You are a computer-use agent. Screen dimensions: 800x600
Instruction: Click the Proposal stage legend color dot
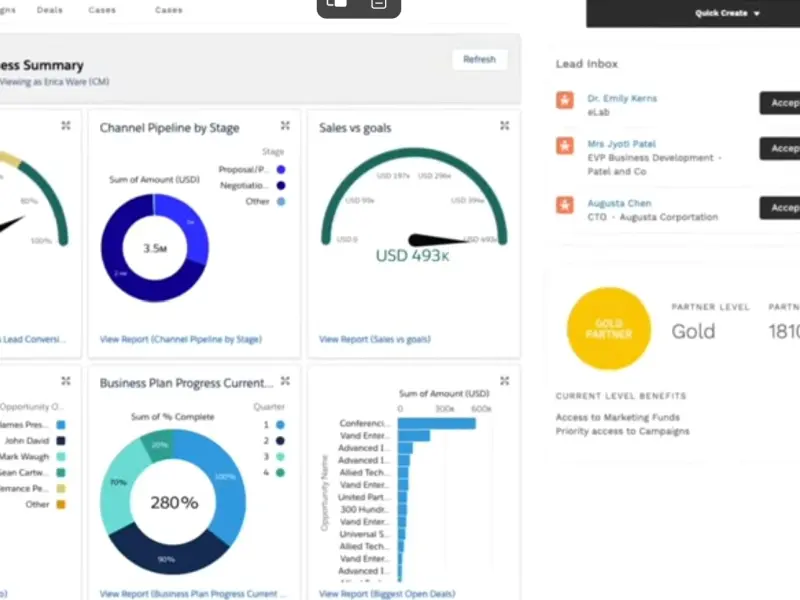(281, 170)
